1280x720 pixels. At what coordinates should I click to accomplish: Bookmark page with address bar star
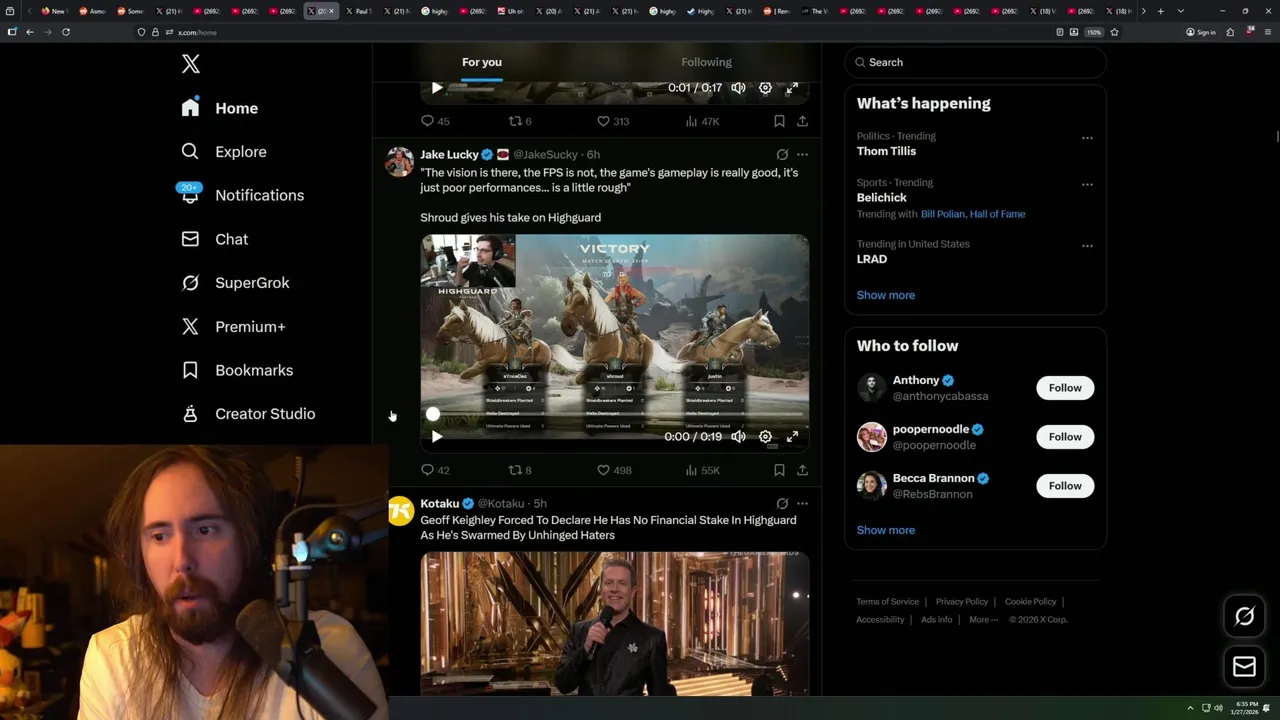(x=1114, y=32)
